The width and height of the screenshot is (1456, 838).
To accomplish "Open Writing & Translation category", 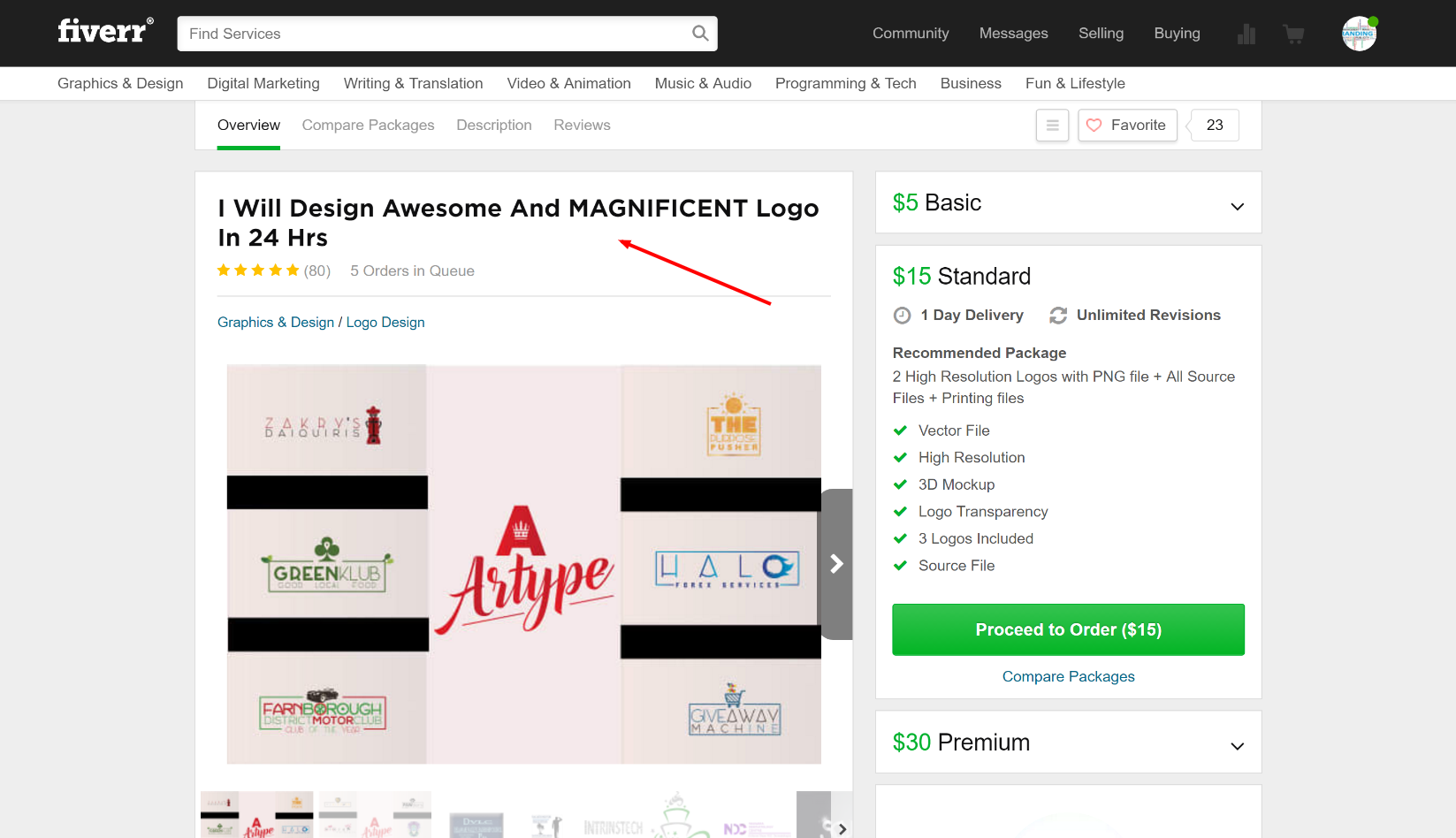I will tap(414, 83).
